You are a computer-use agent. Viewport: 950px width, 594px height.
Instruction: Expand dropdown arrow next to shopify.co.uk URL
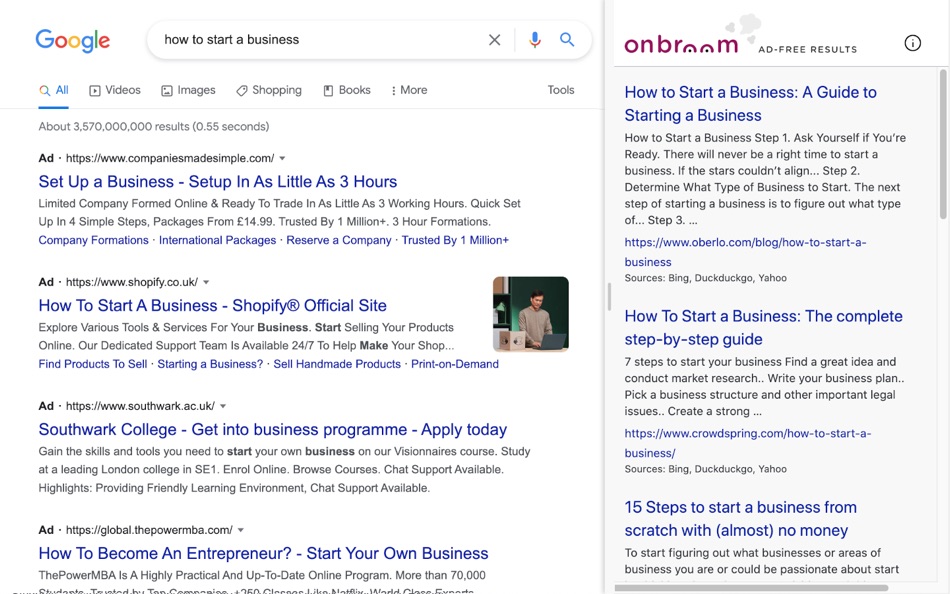(x=206, y=282)
